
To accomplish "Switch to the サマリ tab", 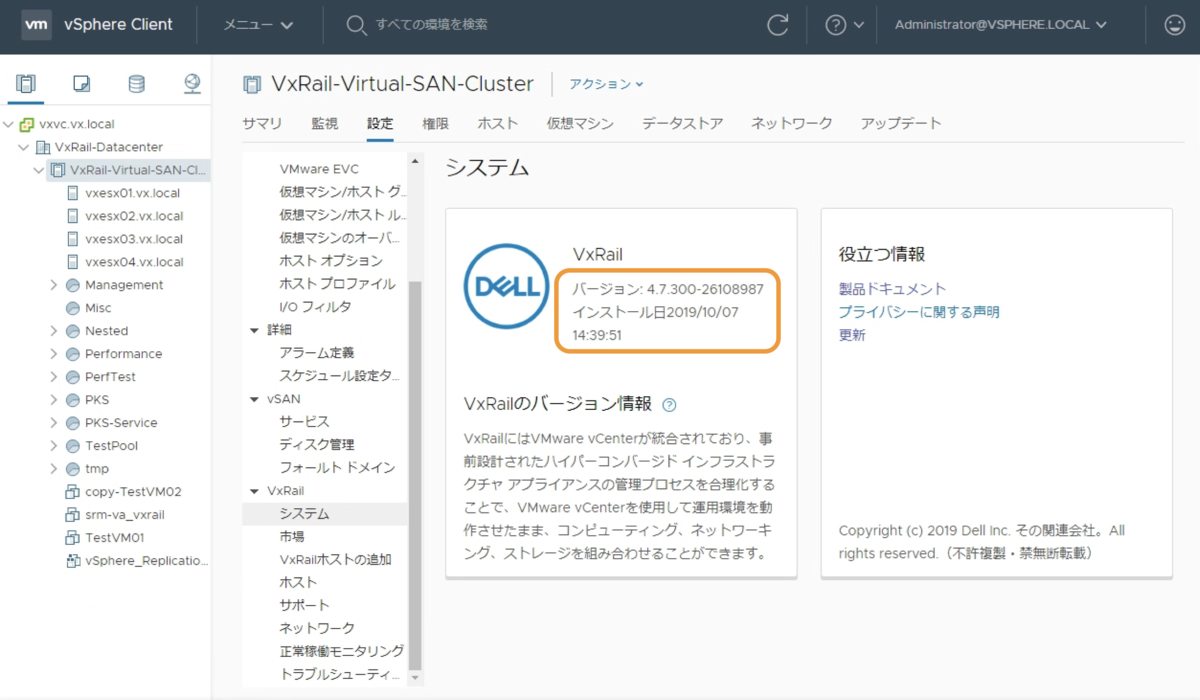I will (262, 123).
